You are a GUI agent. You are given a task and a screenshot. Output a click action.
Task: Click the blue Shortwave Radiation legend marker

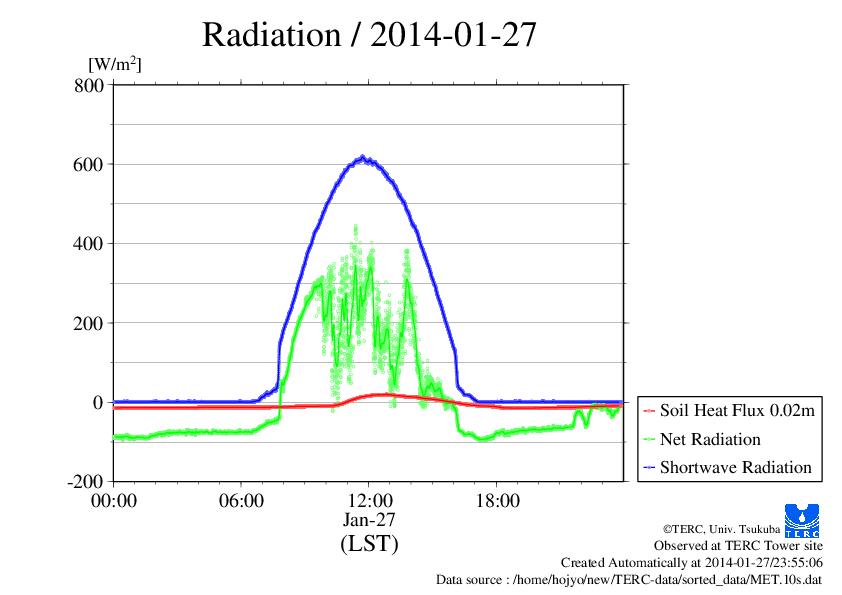pos(649,468)
